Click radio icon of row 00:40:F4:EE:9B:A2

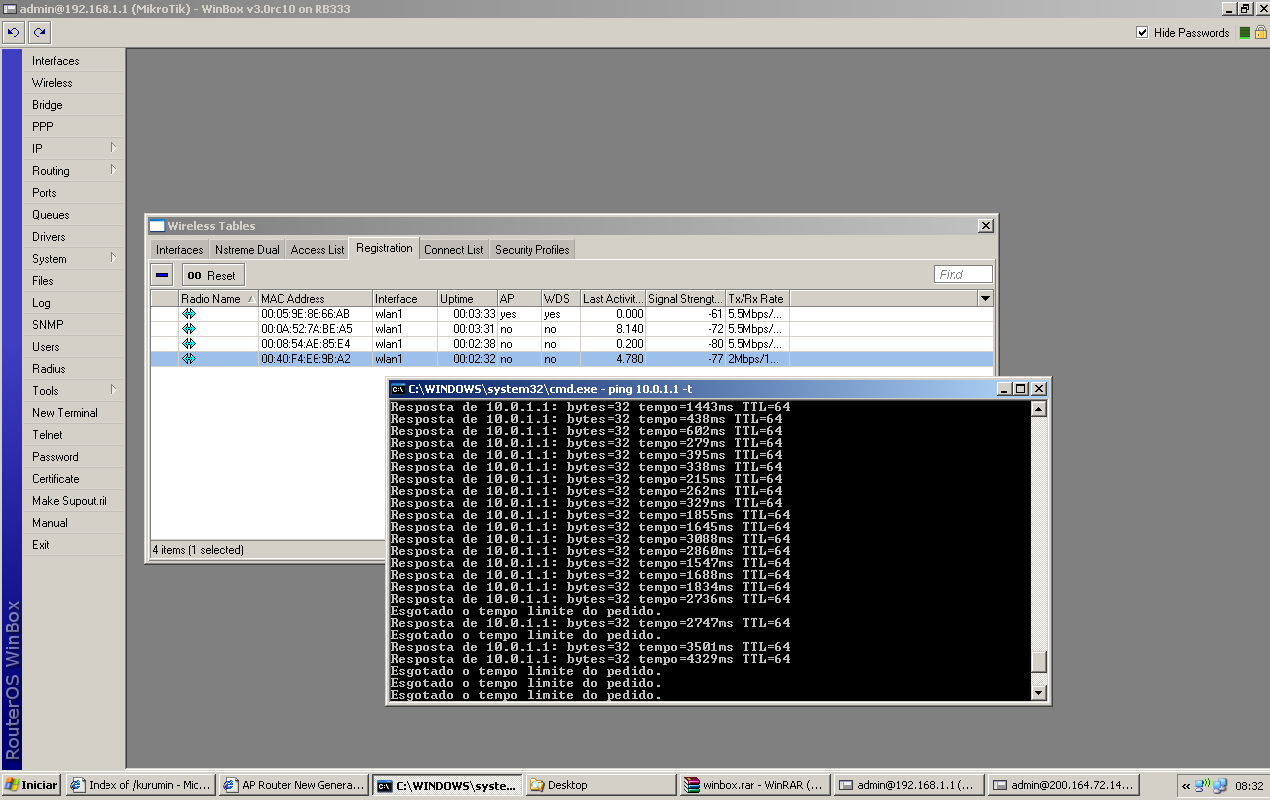tap(189, 359)
